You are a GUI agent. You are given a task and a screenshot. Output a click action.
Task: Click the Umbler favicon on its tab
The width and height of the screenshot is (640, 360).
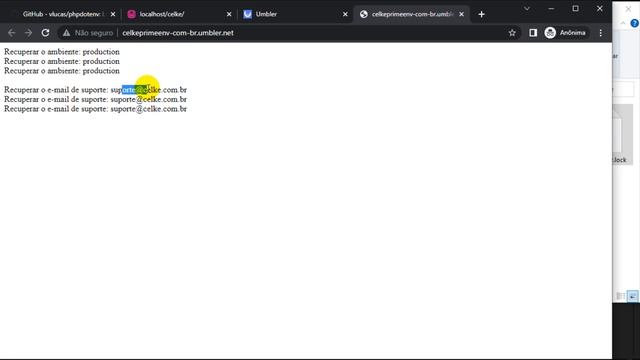[247, 14]
